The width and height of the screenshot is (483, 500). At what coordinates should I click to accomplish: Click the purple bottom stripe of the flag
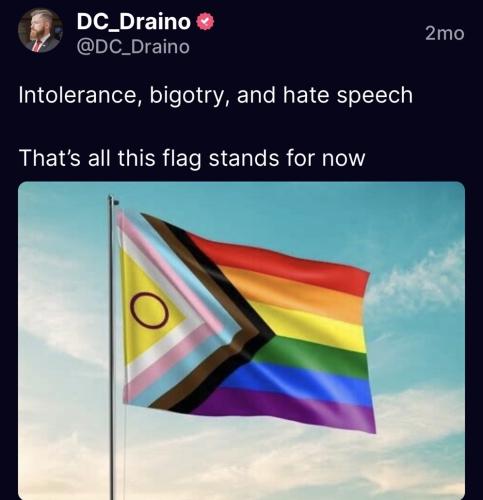[287, 408]
